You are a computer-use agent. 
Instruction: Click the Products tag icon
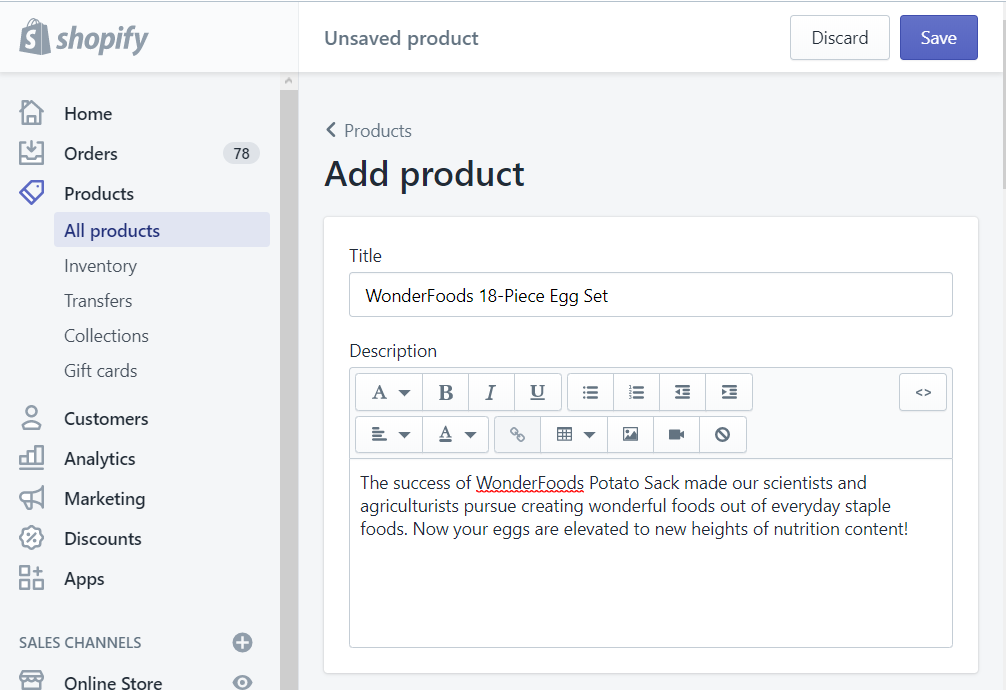(31, 193)
